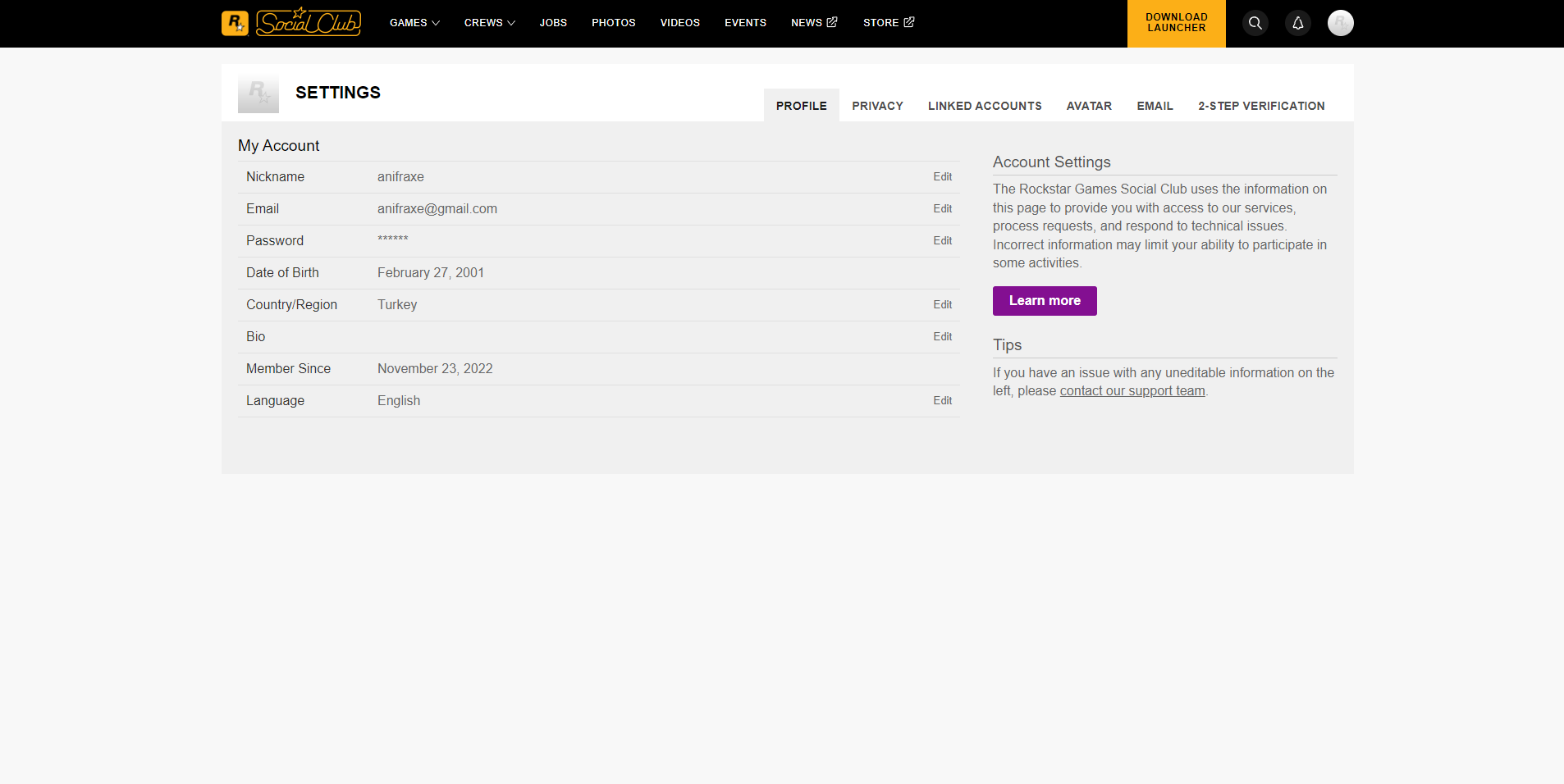Go to the Jobs page

(553, 23)
